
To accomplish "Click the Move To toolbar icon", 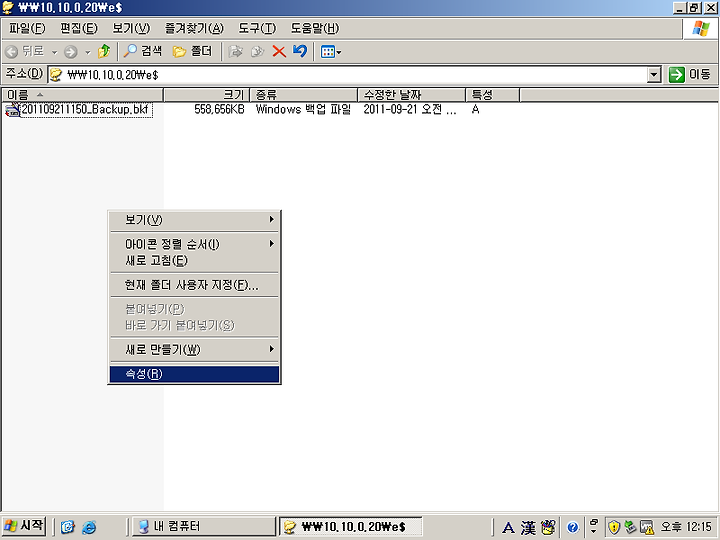I will (x=236, y=51).
